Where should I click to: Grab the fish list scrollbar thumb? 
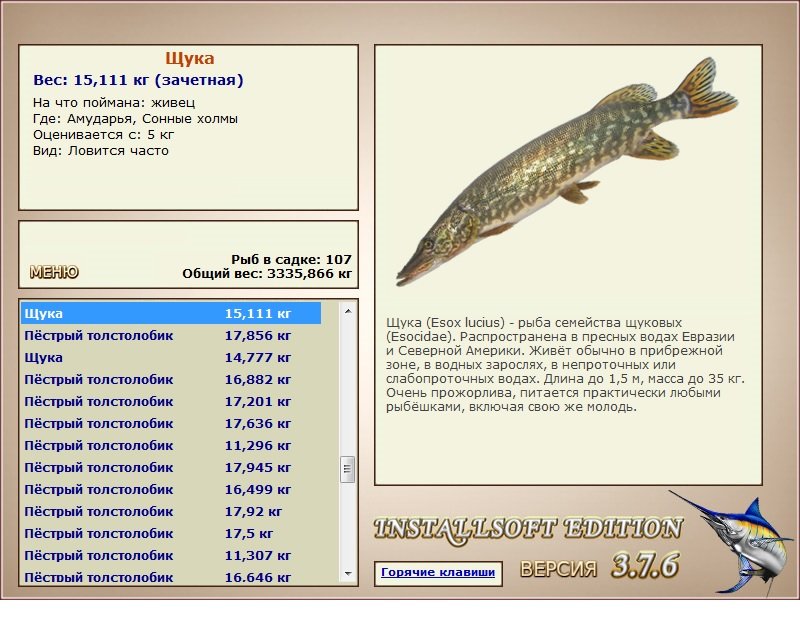347,469
